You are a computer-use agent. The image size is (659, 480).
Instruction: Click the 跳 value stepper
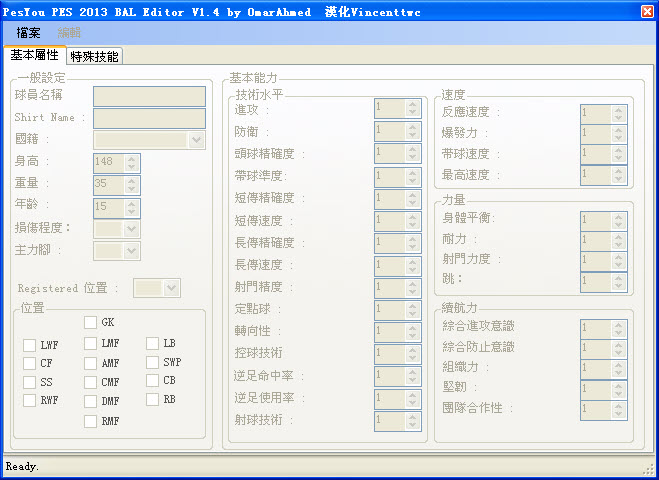604,282
